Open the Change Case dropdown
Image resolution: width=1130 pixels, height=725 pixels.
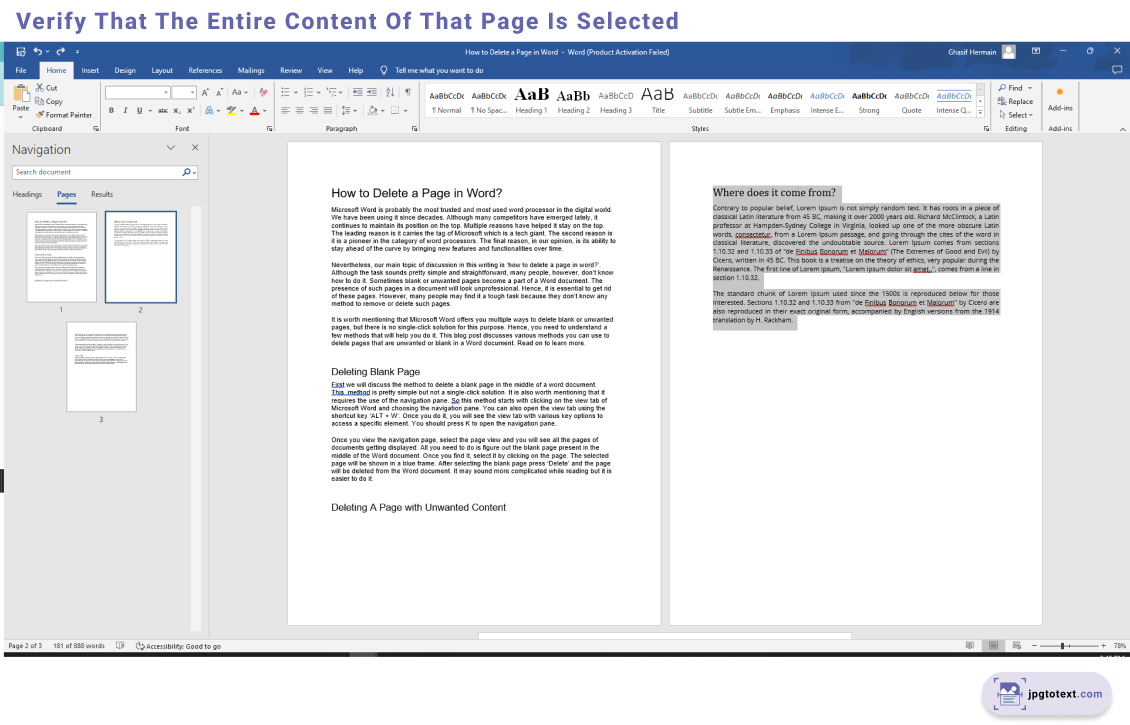(239, 92)
